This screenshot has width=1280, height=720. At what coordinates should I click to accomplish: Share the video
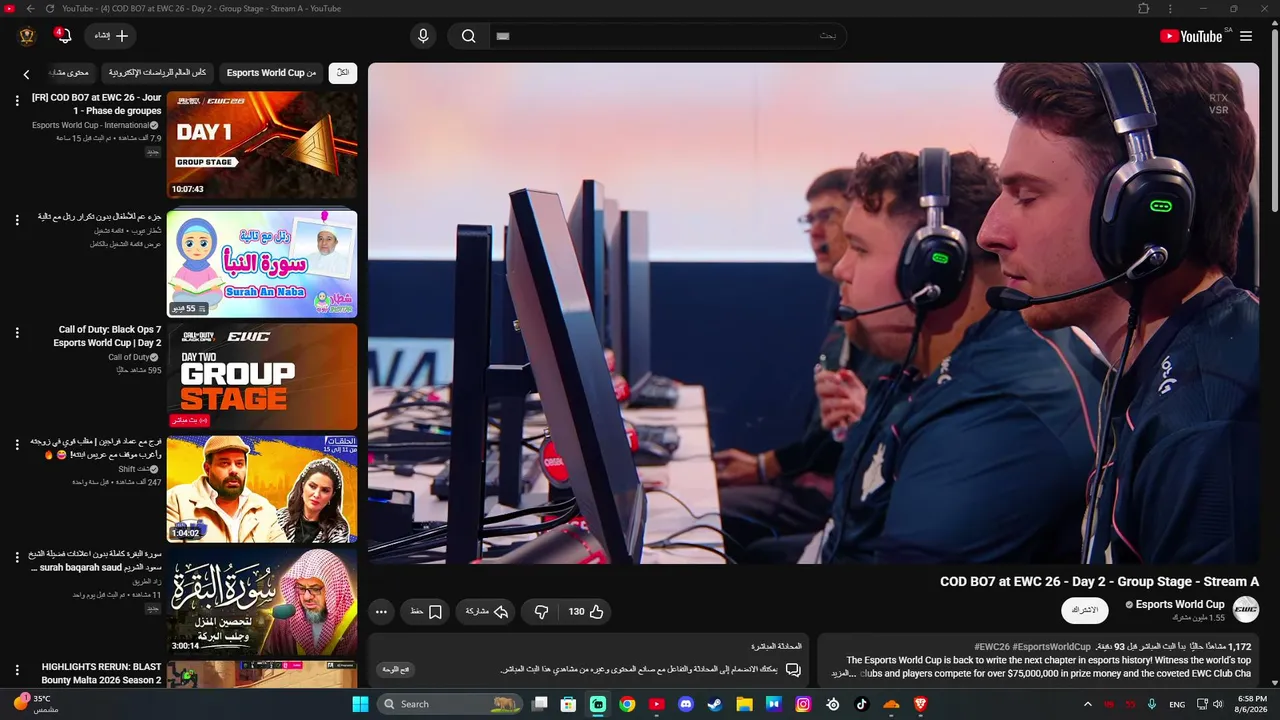point(487,612)
